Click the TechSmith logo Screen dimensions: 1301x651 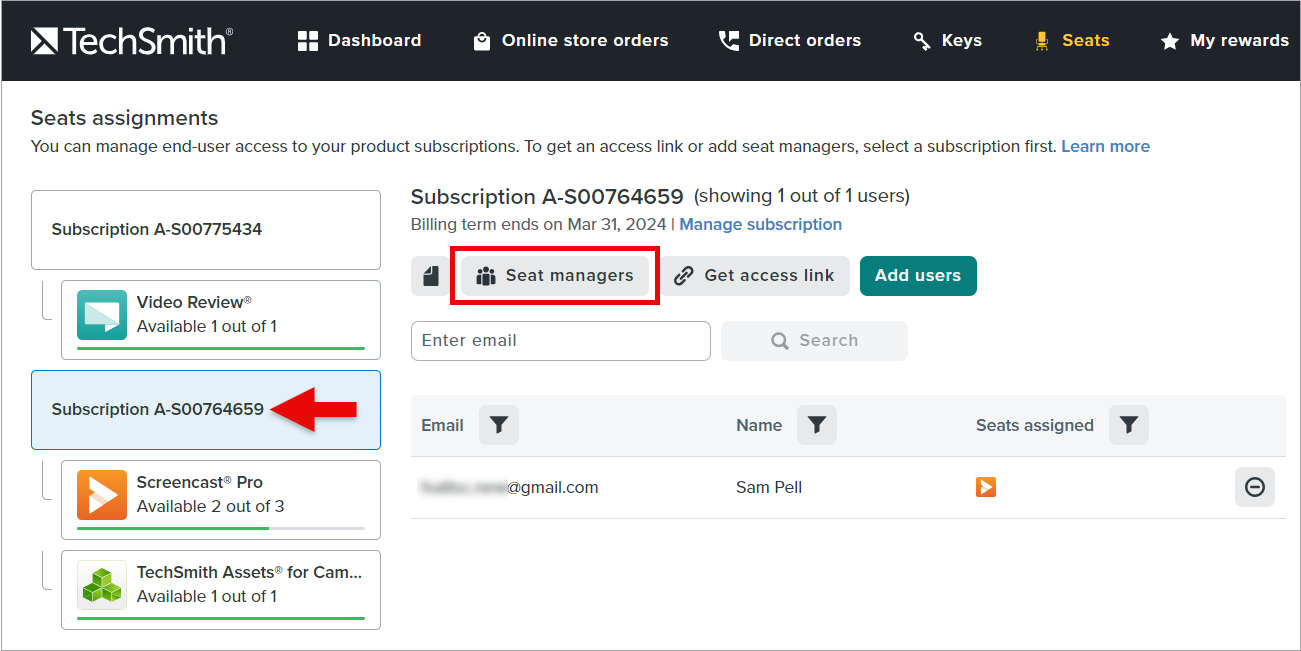click(131, 41)
